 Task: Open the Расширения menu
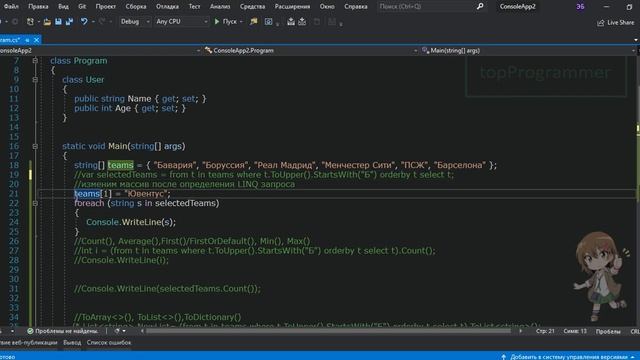coord(292,7)
